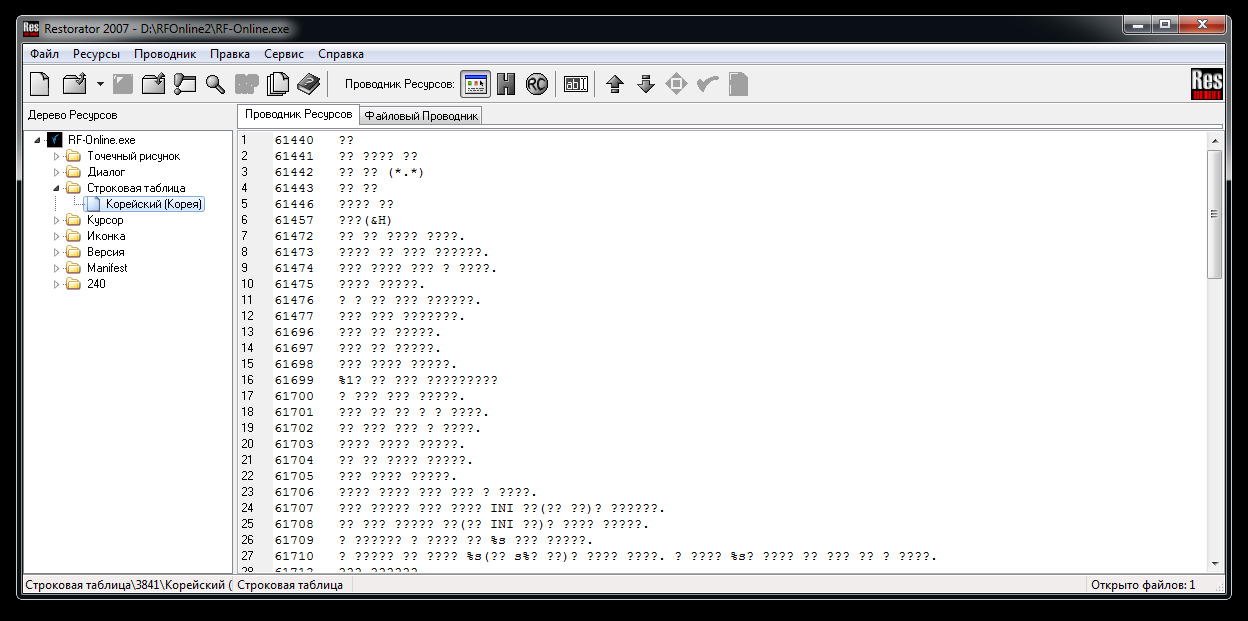Expand the Manifest folder
1248x621 pixels.
[57, 268]
